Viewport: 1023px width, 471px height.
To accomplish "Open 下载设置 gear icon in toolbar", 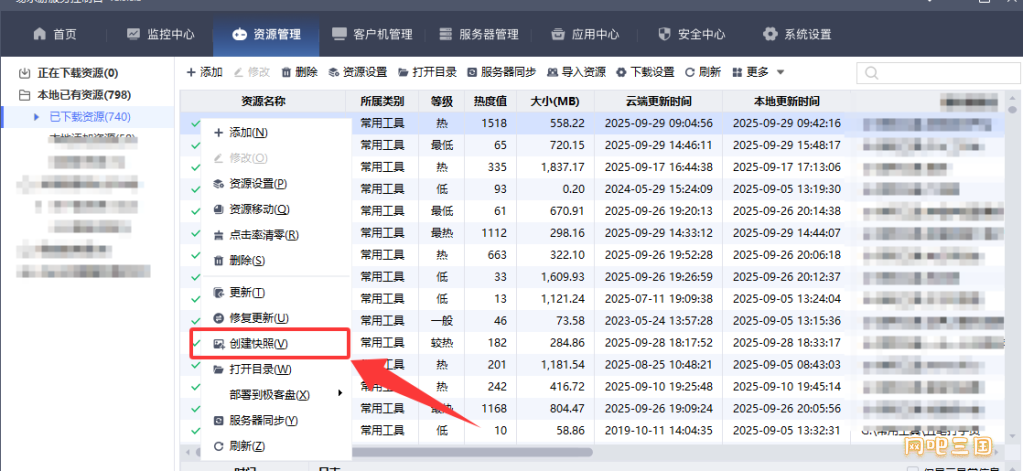I will (x=621, y=72).
